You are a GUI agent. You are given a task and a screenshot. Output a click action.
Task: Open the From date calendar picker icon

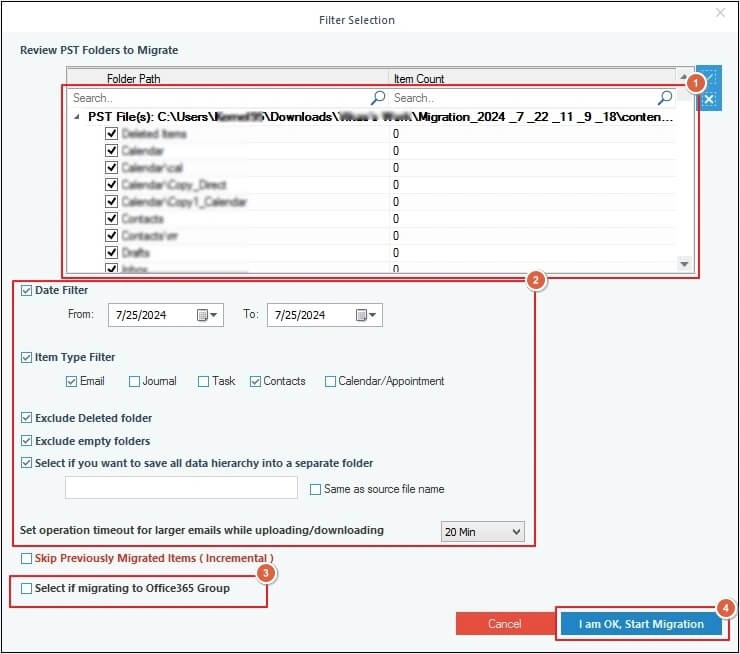(202, 315)
